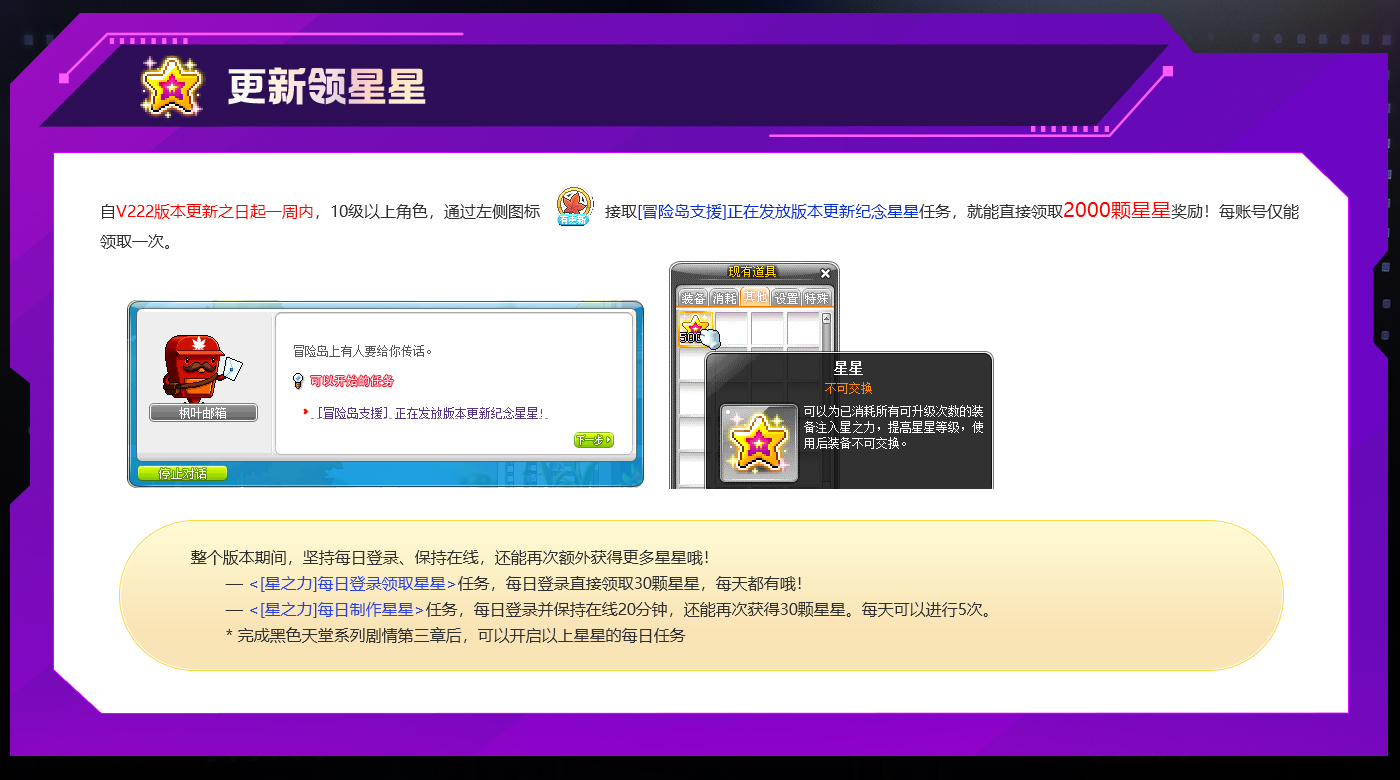This screenshot has width=1400, height=780.
Task: Click the 冒险岛 notifier icon in the description text
Action: [x=574, y=206]
